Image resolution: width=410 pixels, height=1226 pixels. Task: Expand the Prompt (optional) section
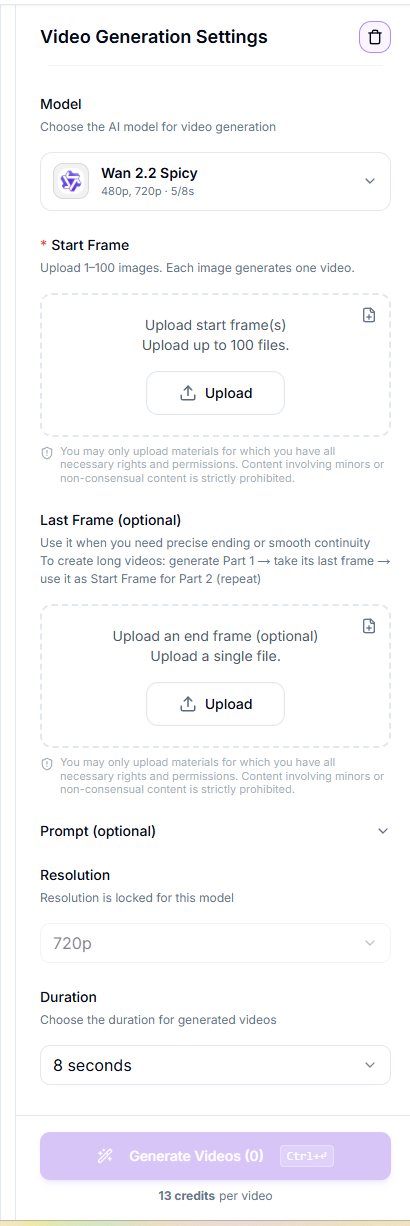[215, 831]
